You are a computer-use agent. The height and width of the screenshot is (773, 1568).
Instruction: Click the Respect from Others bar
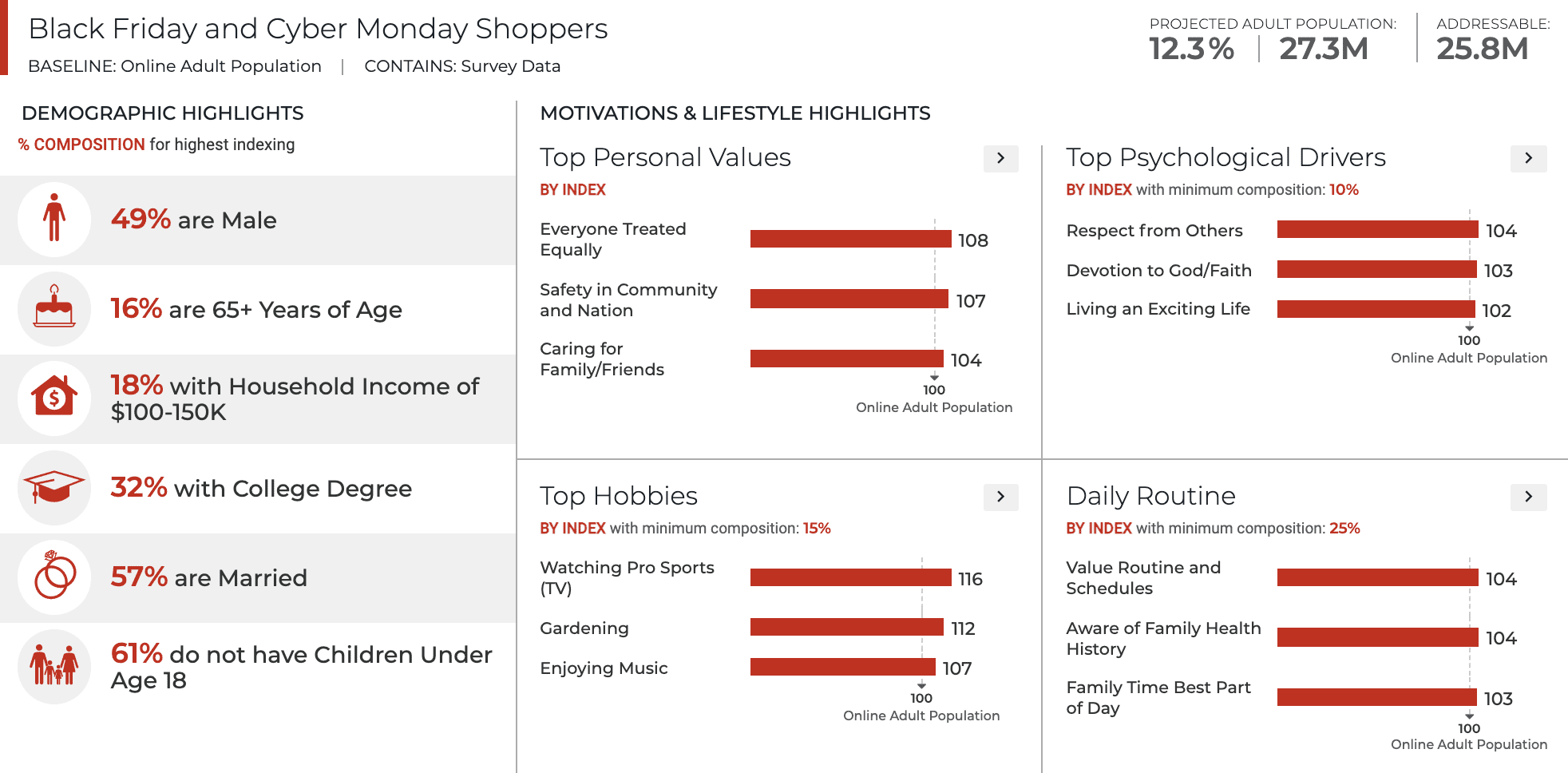(x=1377, y=229)
